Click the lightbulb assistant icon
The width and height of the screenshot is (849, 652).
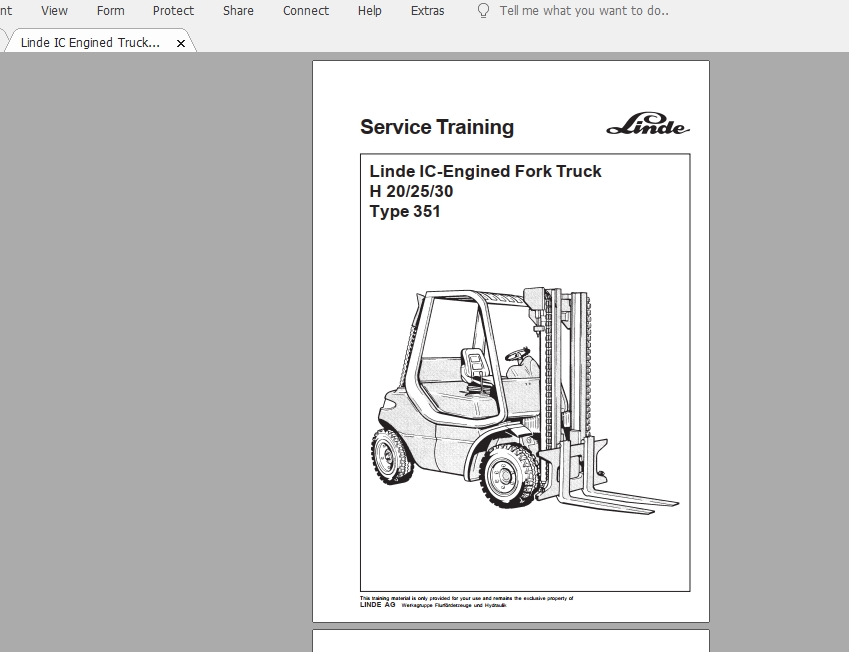tap(482, 11)
